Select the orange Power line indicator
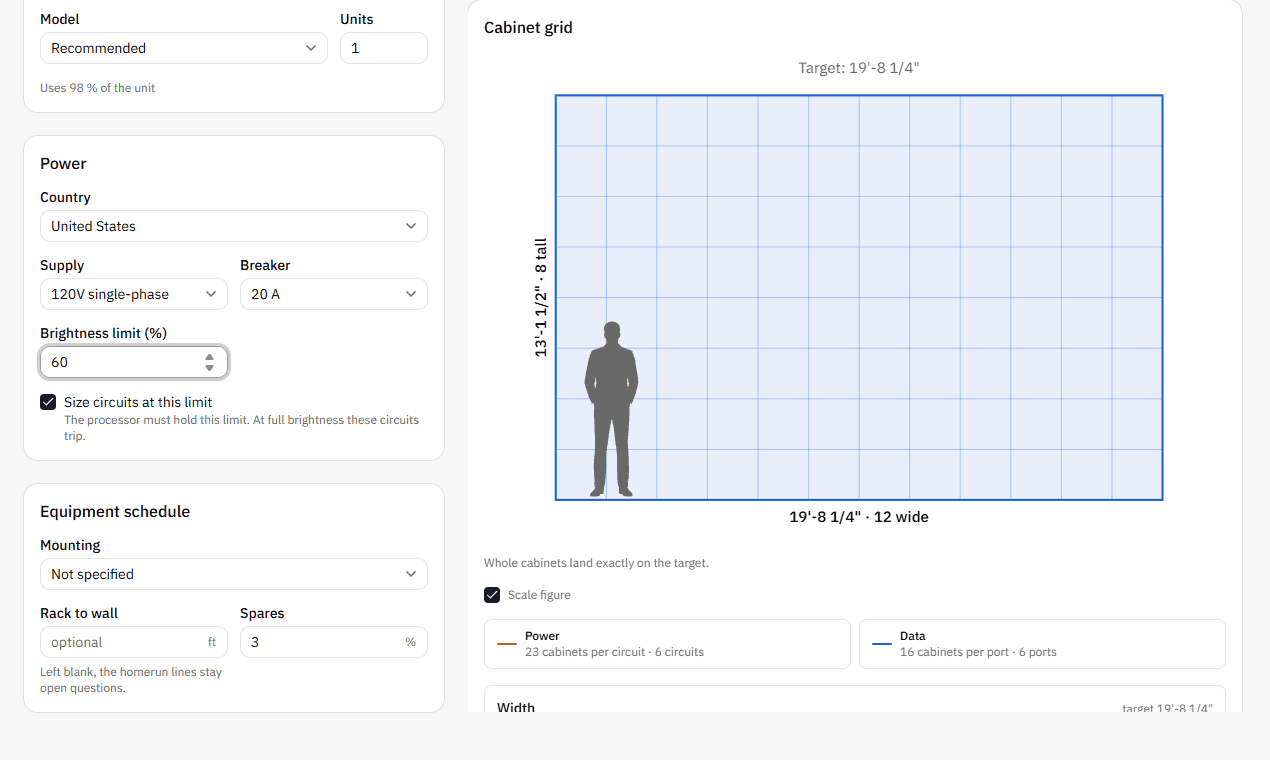1270x760 pixels. point(507,644)
